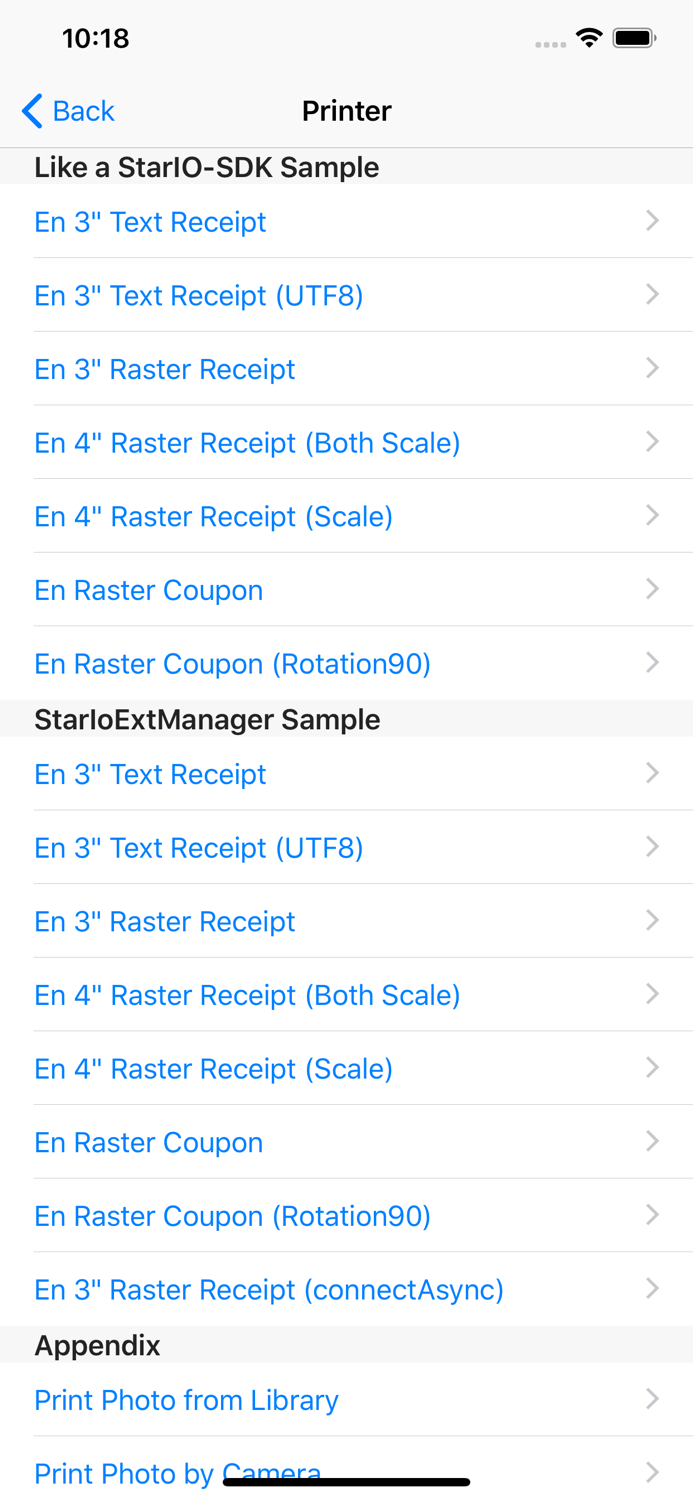The image size is (693, 1500).
Task: Open En 3" Text Receipt under StarIoExtManager Sample
Action: (150, 773)
